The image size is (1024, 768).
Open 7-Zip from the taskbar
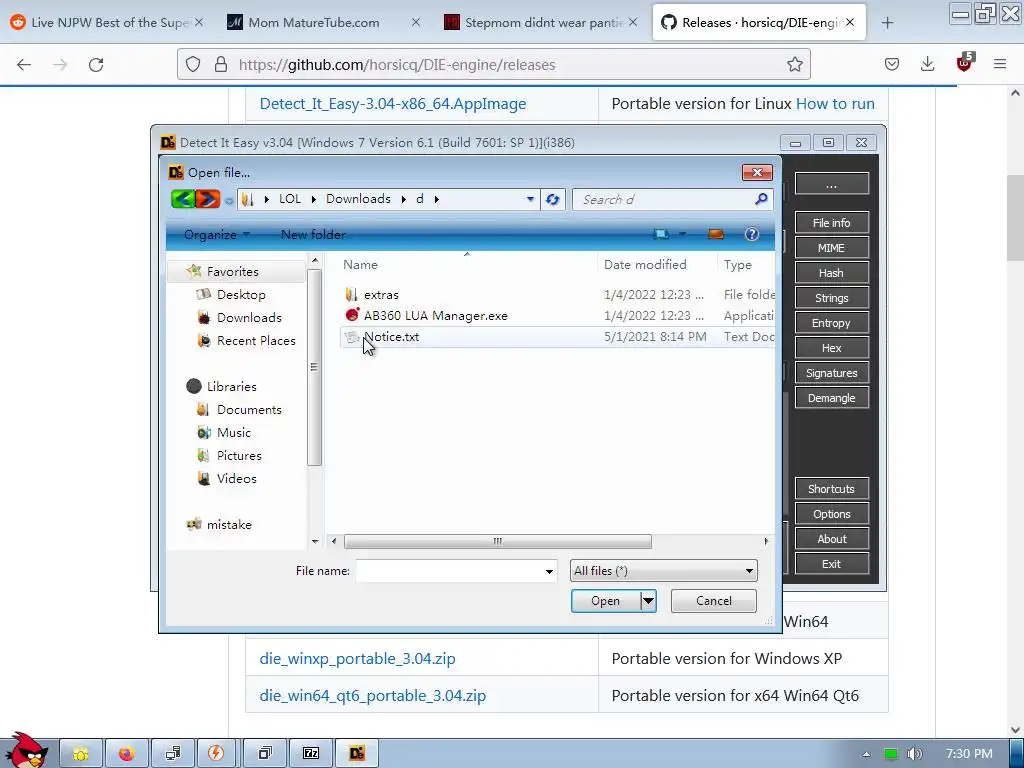tap(312, 753)
